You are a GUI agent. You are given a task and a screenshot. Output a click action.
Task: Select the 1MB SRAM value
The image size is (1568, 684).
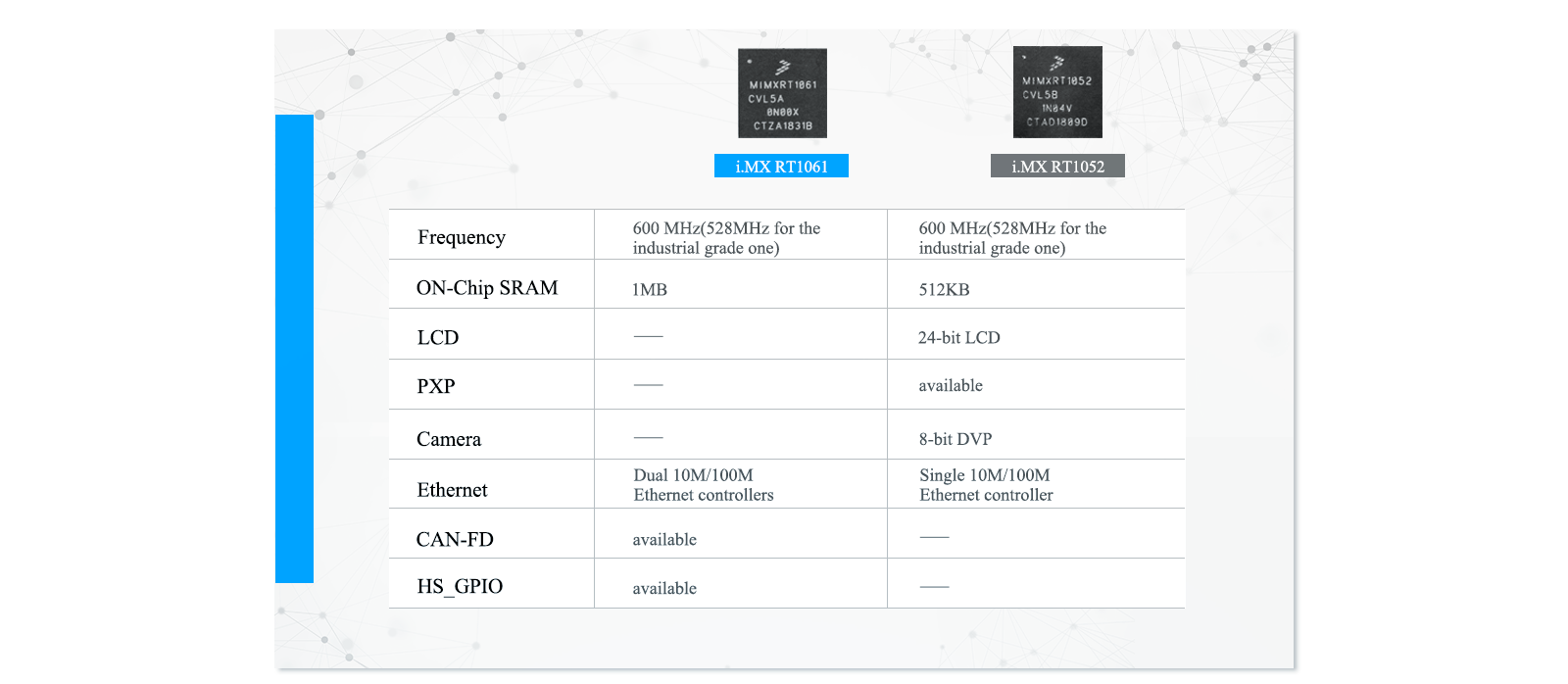(650, 289)
